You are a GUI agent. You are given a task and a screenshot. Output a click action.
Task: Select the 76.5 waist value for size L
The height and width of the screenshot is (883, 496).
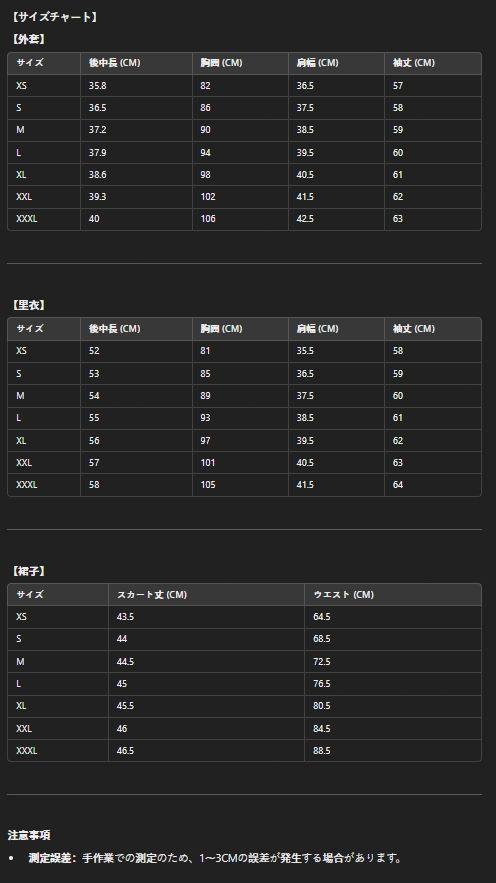322,684
